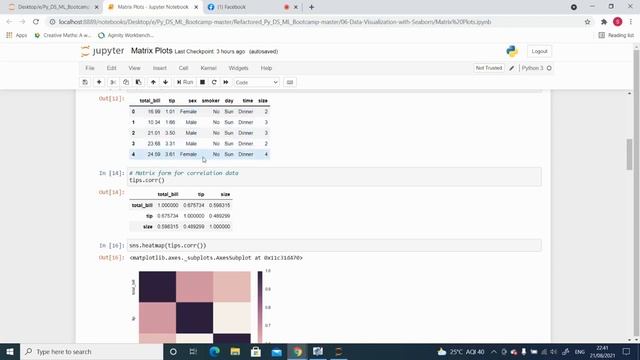Open the Edit menu
Image resolution: width=640 pixels, height=360 pixels.
click(x=111, y=68)
